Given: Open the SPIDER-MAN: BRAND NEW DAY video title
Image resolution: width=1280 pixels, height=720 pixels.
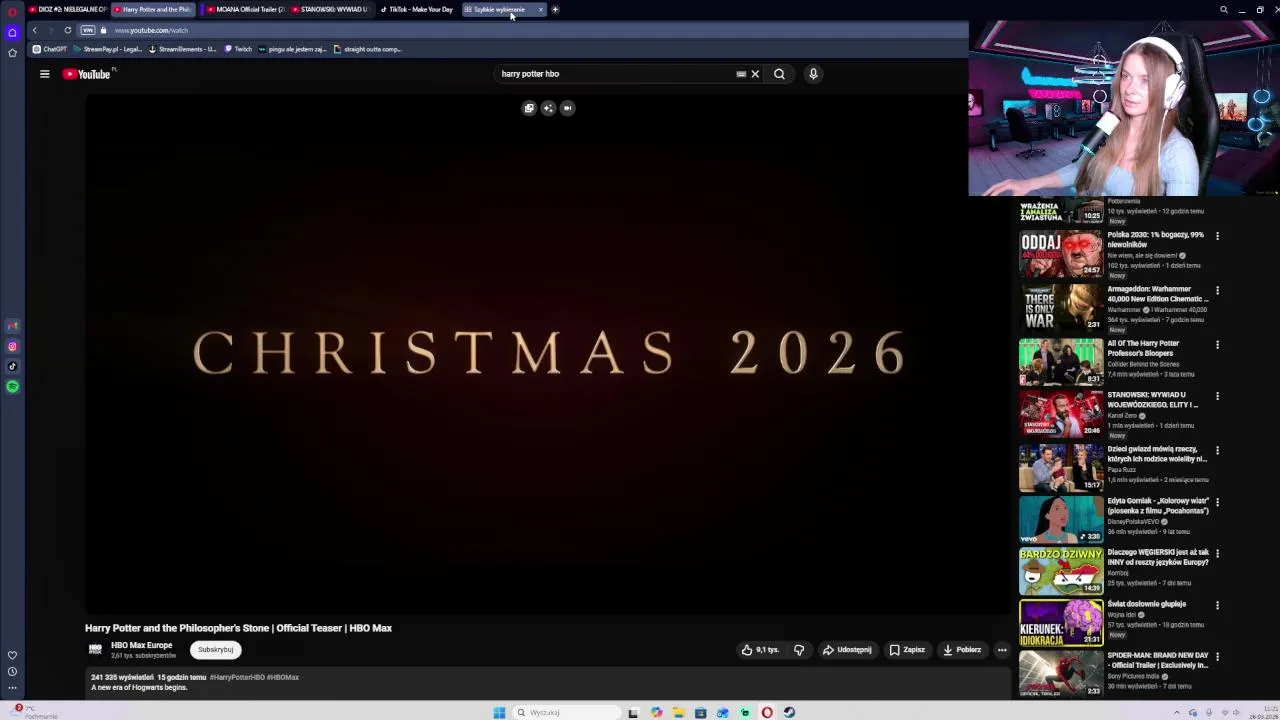Looking at the screenshot, I should [x=1157, y=661].
